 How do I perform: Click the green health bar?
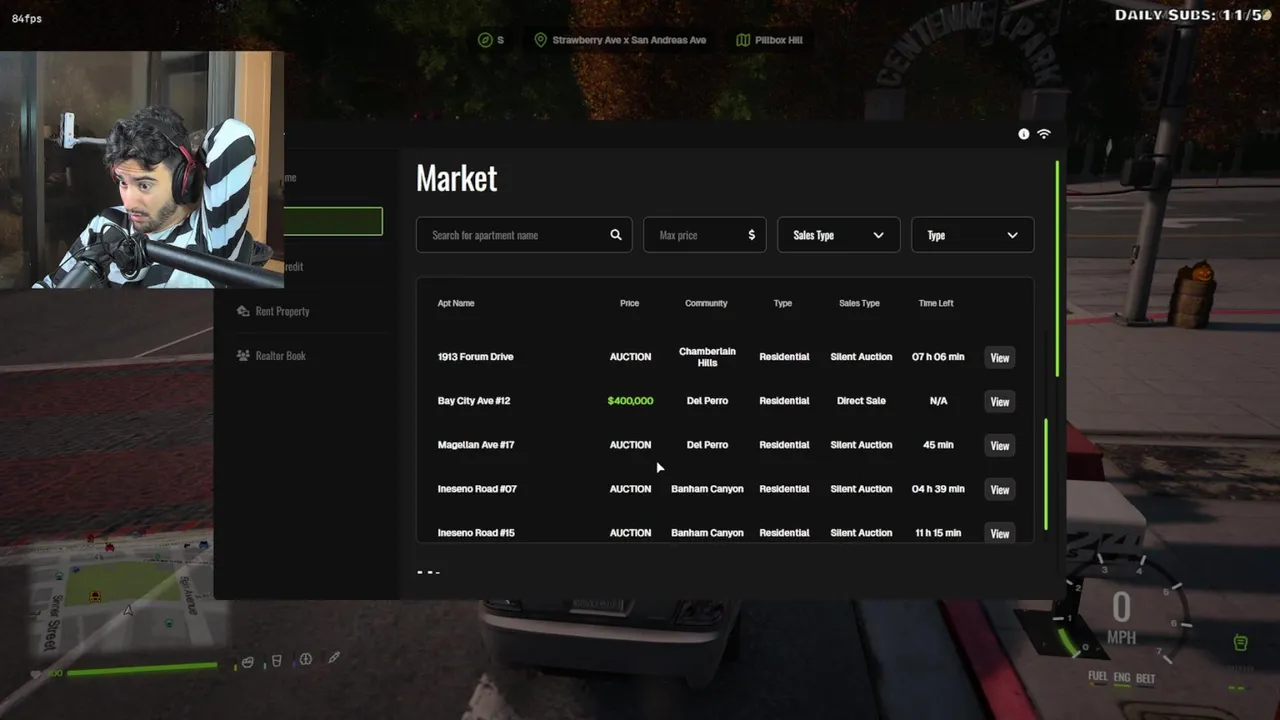141,667
